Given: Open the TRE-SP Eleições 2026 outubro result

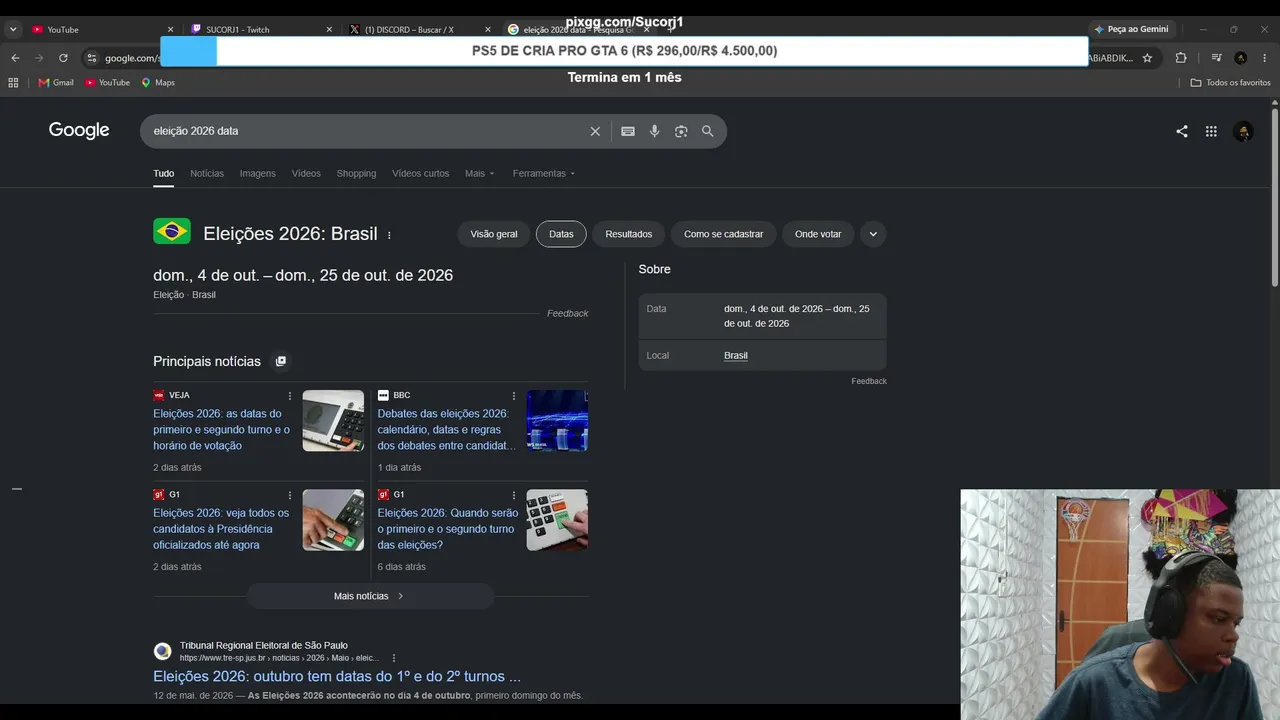Looking at the screenshot, I should 337,676.
